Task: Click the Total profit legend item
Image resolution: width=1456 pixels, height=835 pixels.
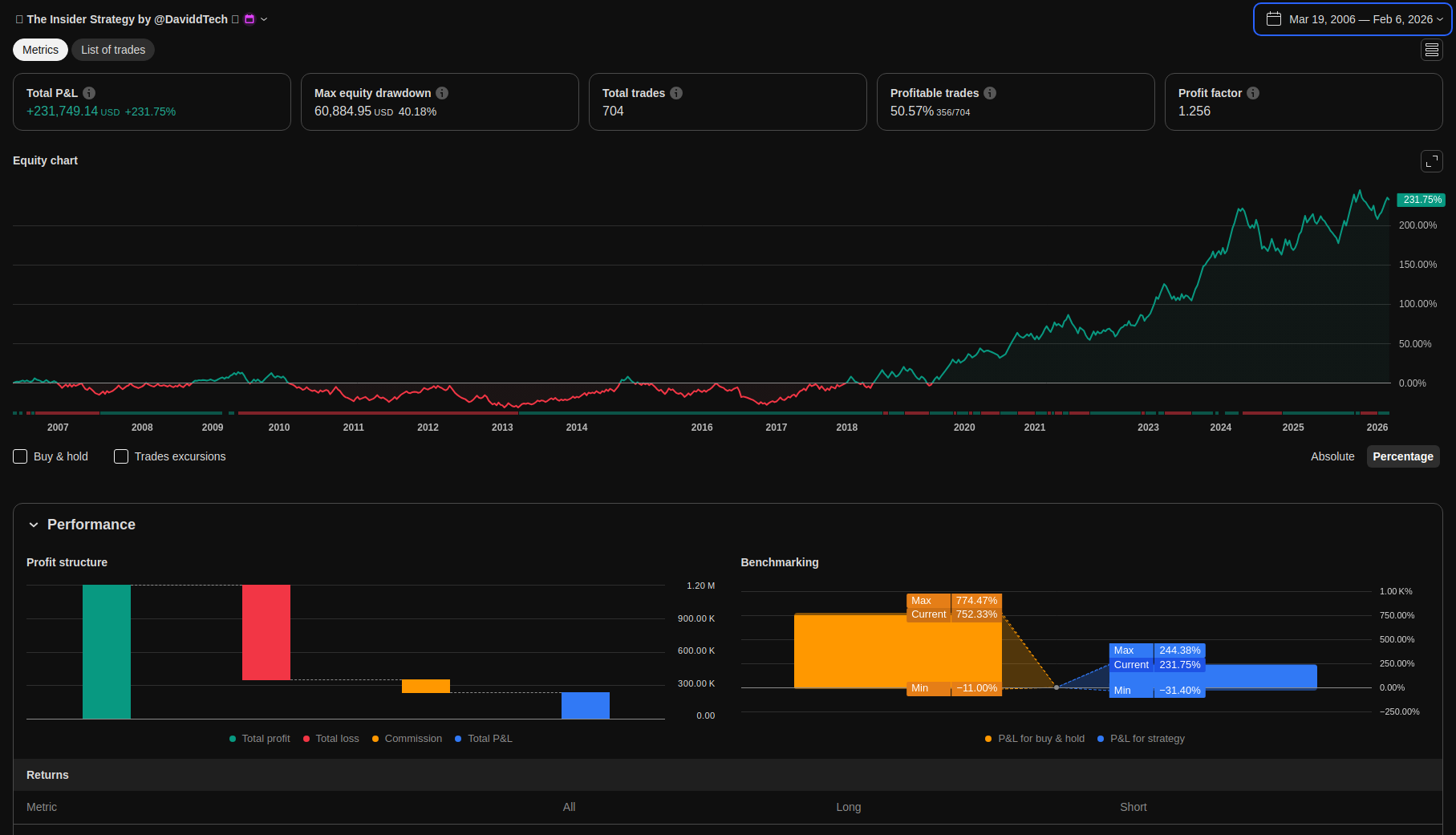Action: pyautogui.click(x=260, y=739)
